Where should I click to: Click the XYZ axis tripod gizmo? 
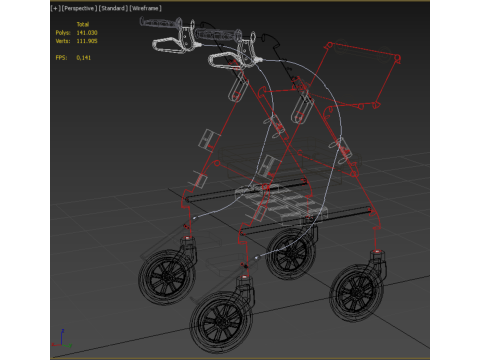coord(62,339)
